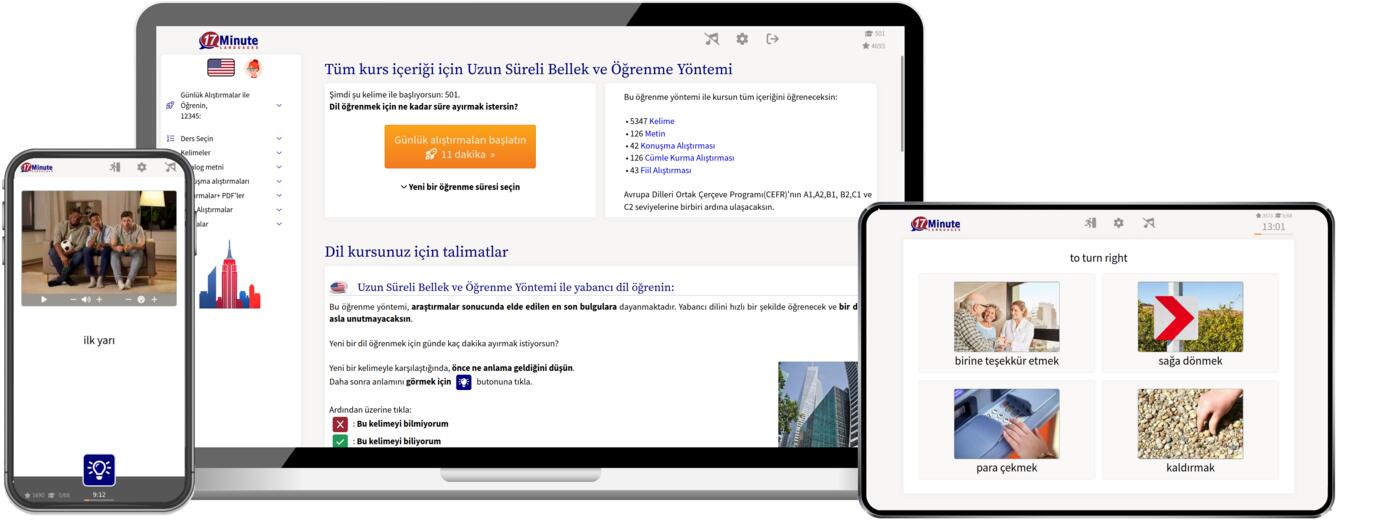Viewport: 1400px width, 532px height.
Task: Tap the settings gear on the phone header
Action: pos(141,167)
